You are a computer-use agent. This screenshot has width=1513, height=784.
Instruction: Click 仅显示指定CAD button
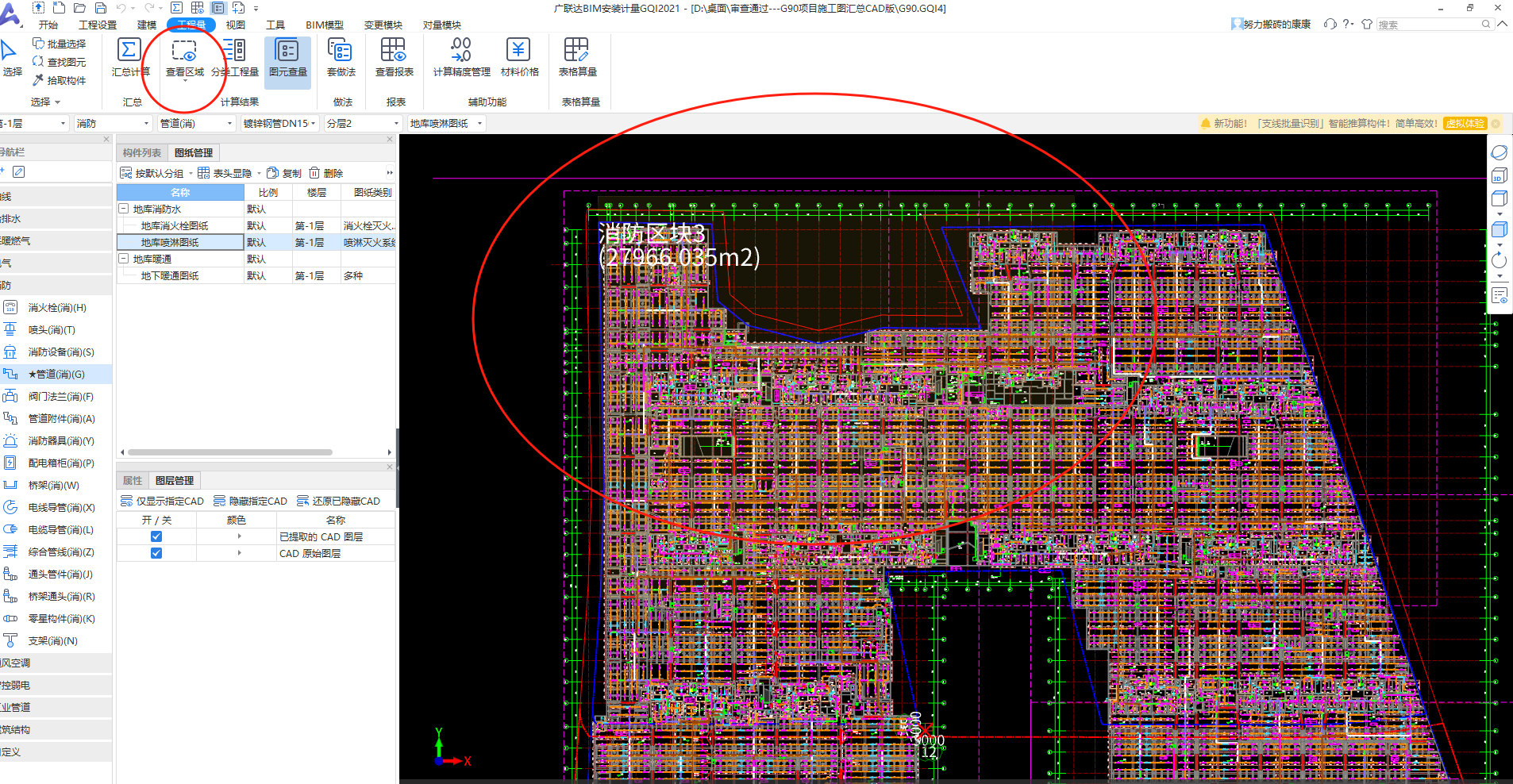coord(162,502)
